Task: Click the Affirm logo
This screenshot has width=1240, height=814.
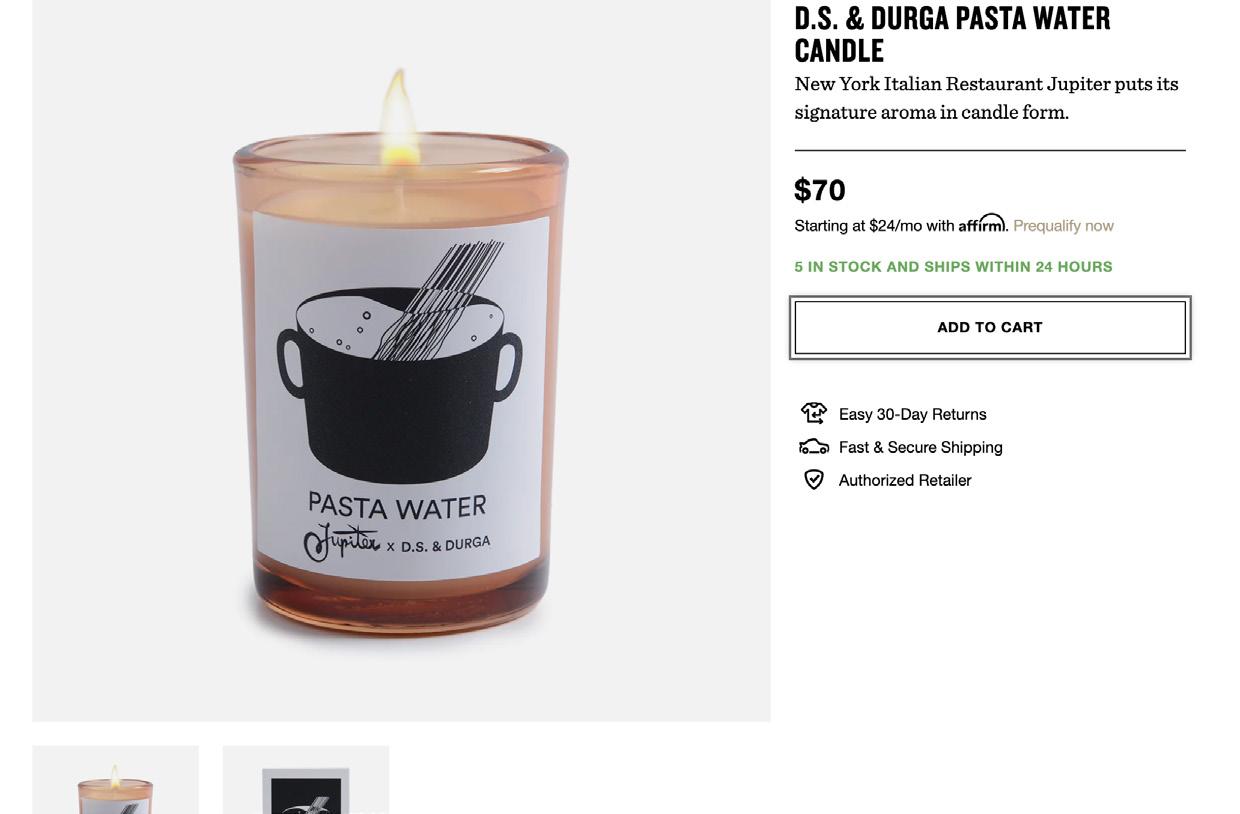Action: 982,223
